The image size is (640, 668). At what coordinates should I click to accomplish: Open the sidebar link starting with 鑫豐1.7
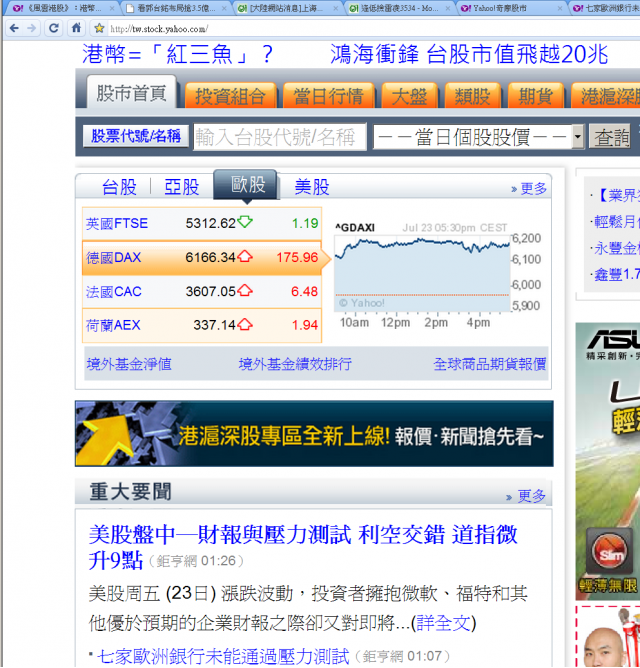pos(617,275)
